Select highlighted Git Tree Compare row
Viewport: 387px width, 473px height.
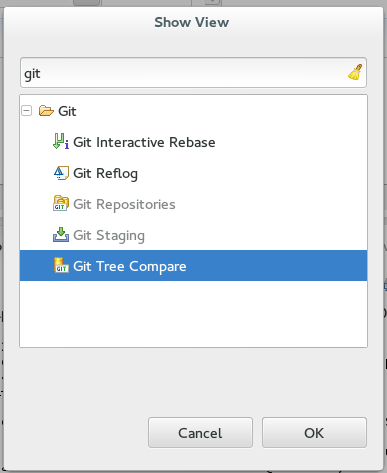pyautogui.click(x=193, y=266)
